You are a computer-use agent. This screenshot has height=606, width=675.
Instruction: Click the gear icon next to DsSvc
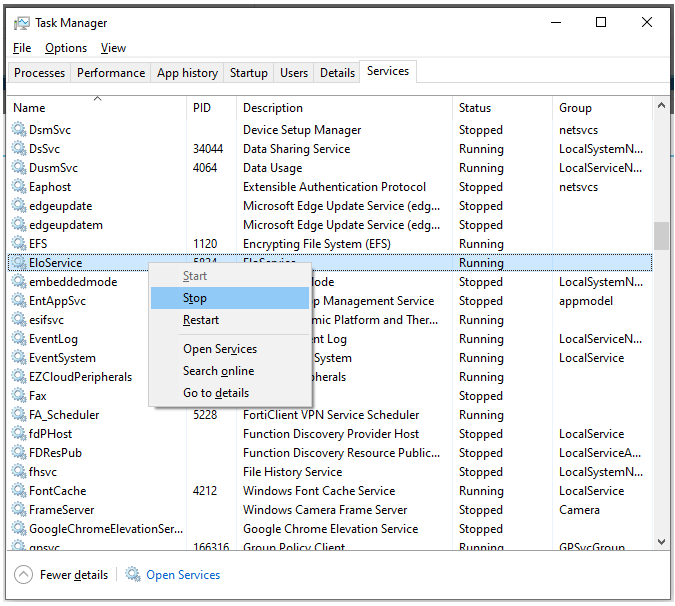(x=19, y=148)
